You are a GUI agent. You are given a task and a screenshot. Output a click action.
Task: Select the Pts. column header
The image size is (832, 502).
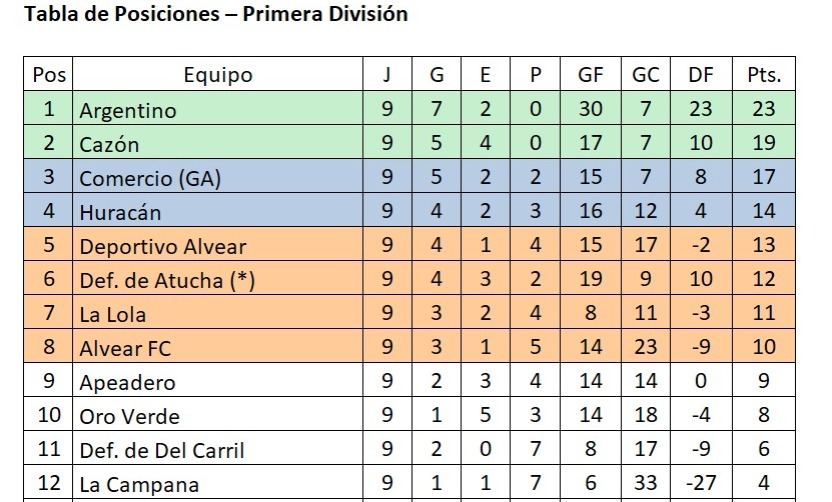[764, 74]
